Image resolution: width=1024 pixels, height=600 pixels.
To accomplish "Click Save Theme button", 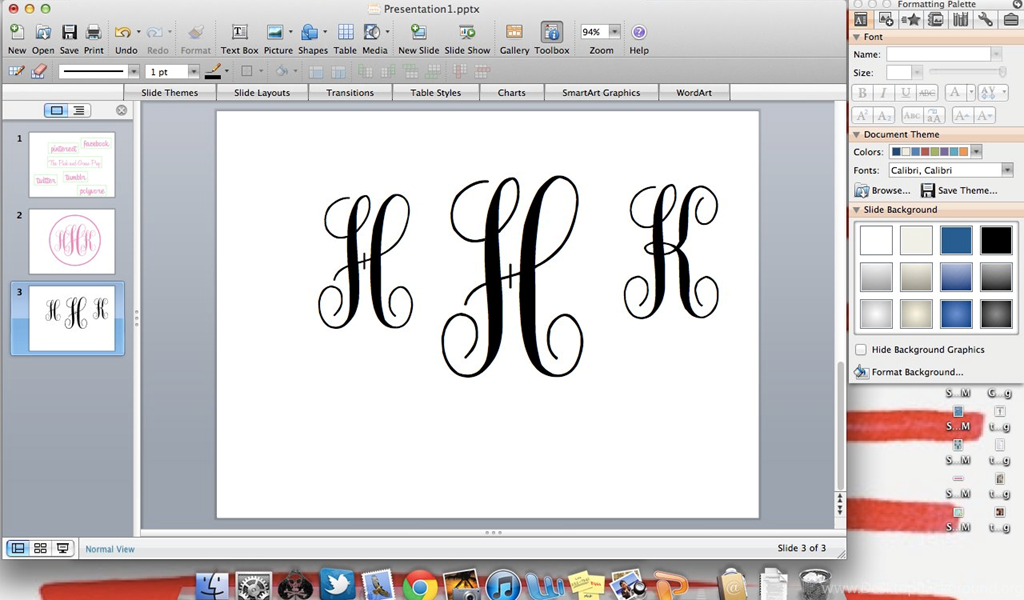I will click(958, 190).
